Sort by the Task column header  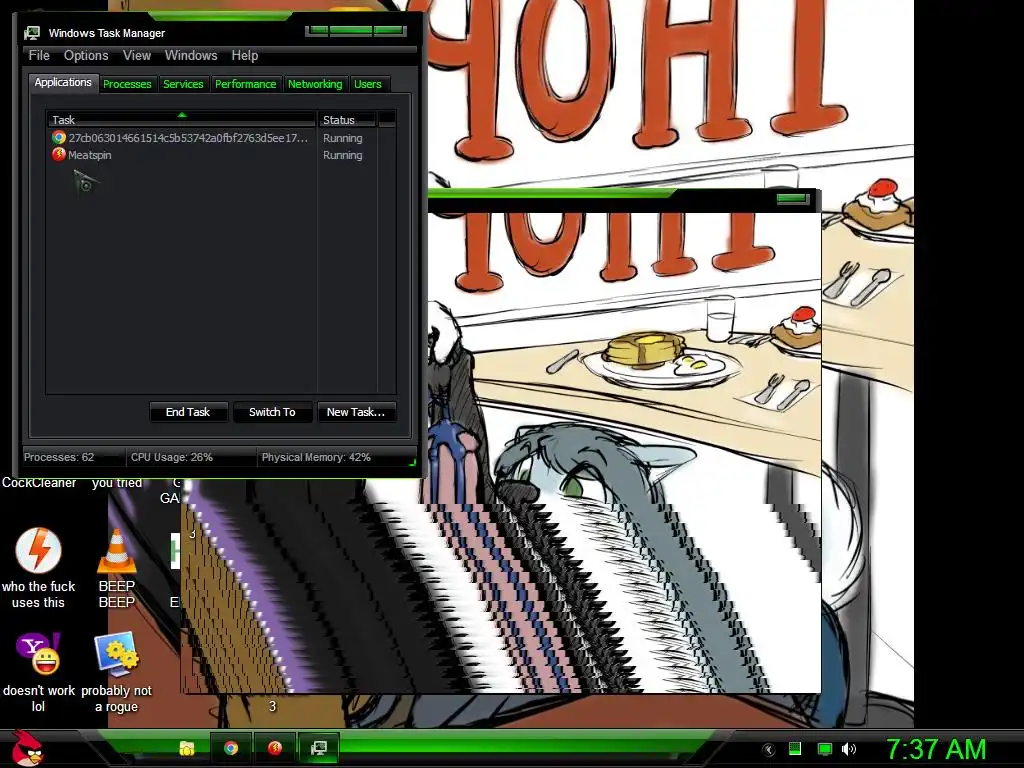pyautogui.click(x=181, y=120)
